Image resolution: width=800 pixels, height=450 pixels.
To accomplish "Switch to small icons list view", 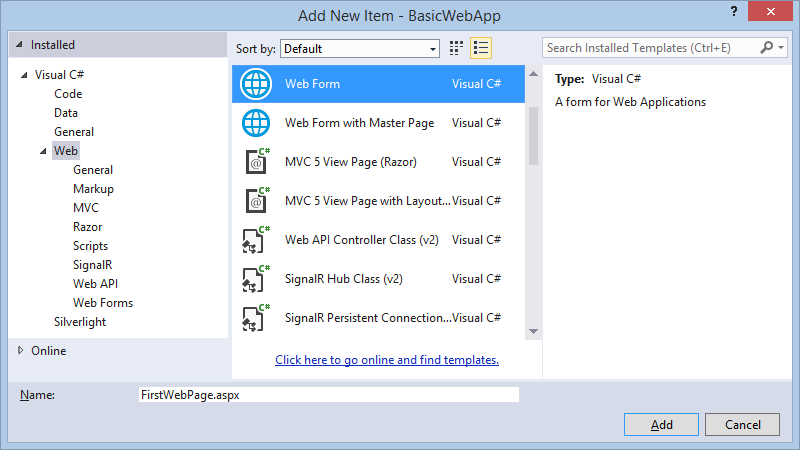I will [480, 48].
